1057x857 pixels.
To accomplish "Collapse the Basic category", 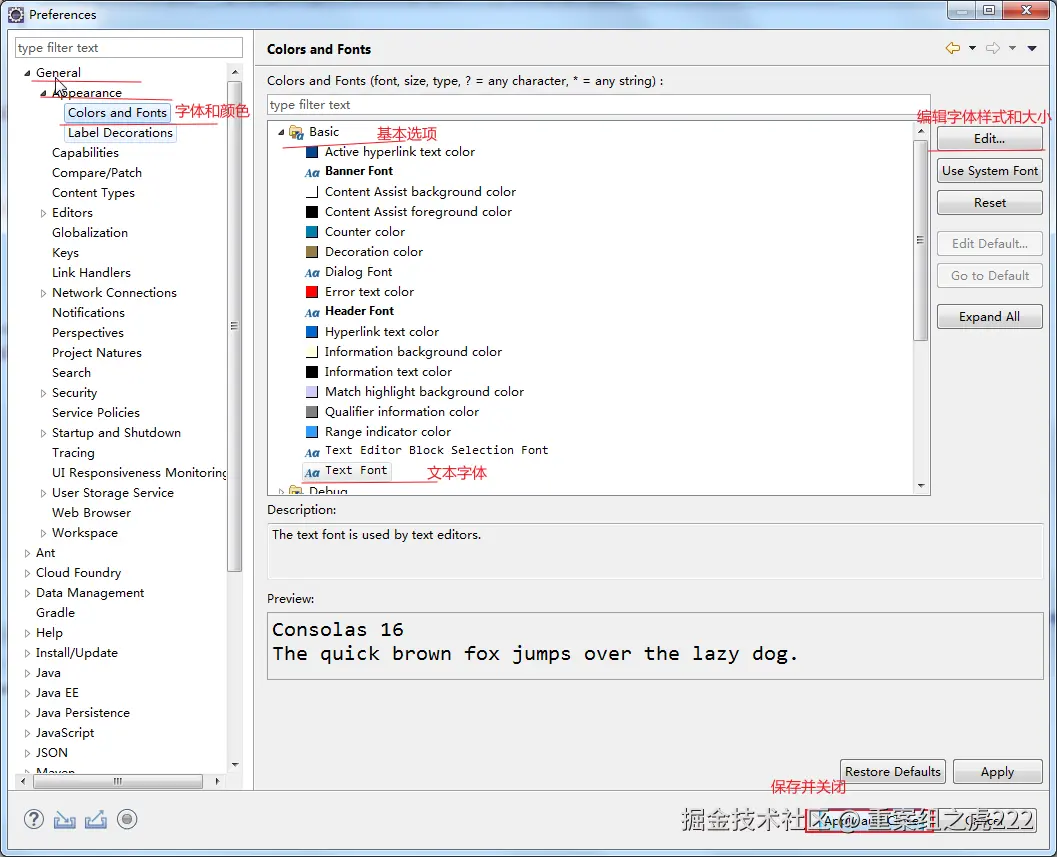I will point(281,132).
